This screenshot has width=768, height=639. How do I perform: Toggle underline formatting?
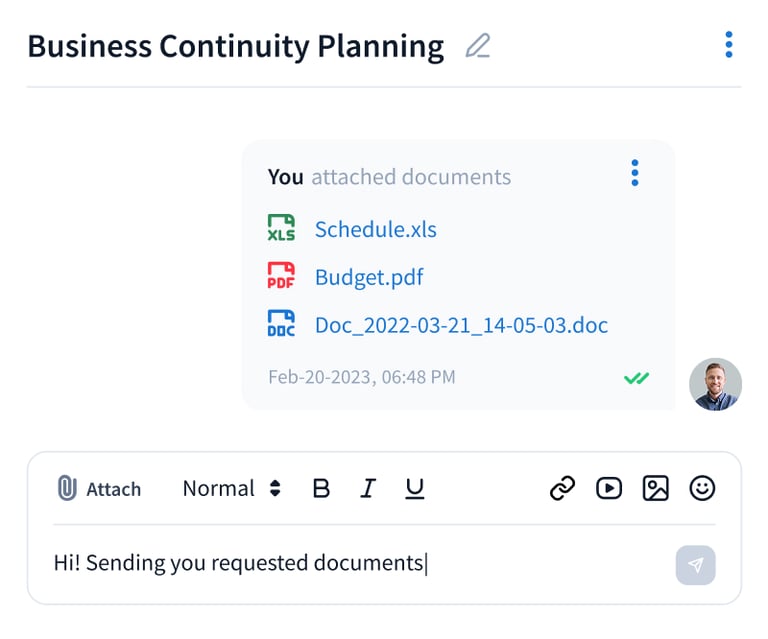[414, 489]
